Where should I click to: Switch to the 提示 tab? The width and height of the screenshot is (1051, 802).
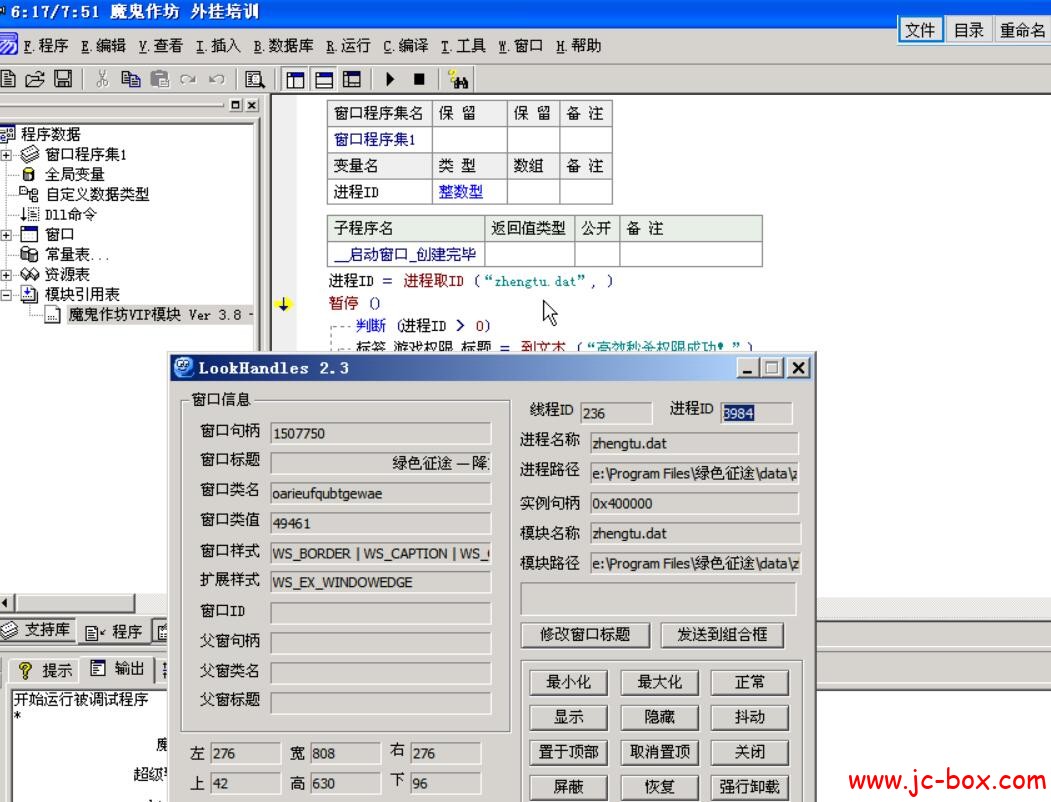pos(46,670)
